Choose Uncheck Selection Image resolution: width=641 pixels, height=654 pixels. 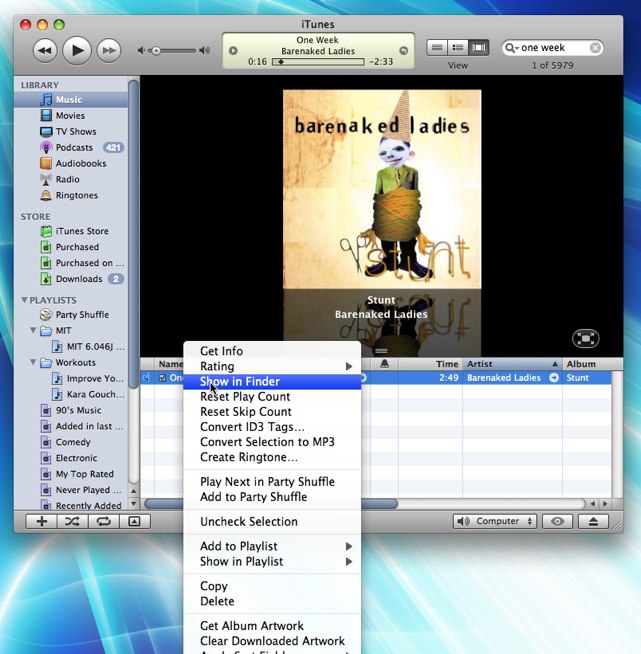pyautogui.click(x=272, y=522)
